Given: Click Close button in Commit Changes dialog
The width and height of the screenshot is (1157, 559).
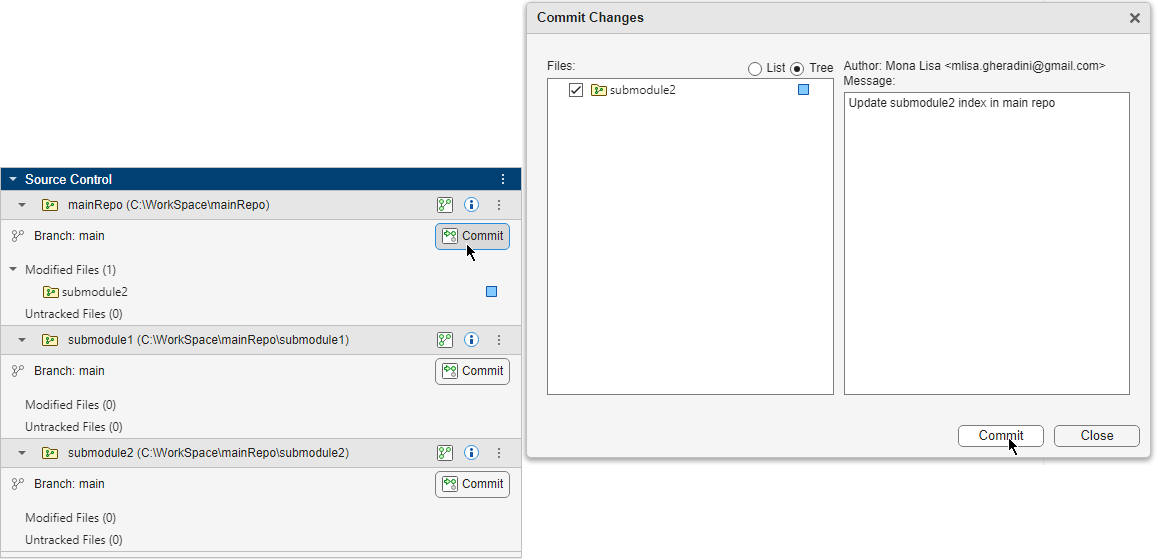Looking at the screenshot, I should pos(1096,436).
